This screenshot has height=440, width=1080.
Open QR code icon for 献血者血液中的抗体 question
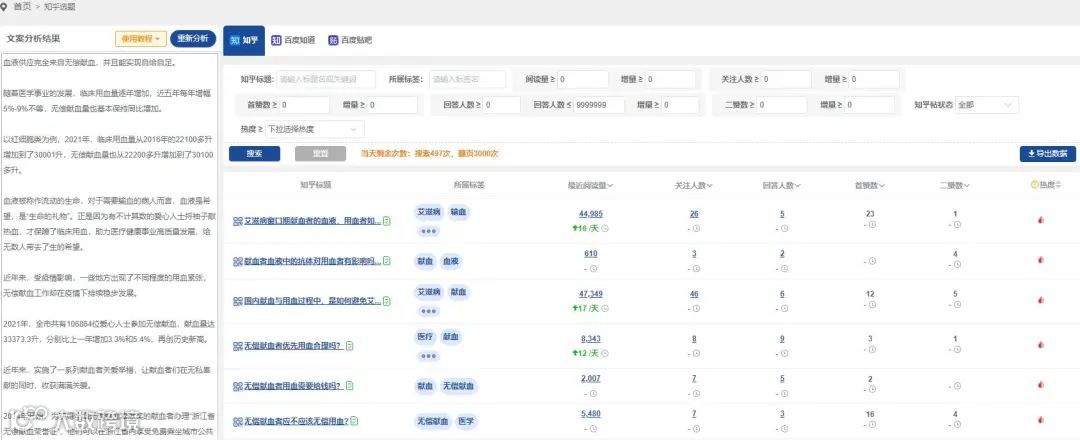click(238, 262)
